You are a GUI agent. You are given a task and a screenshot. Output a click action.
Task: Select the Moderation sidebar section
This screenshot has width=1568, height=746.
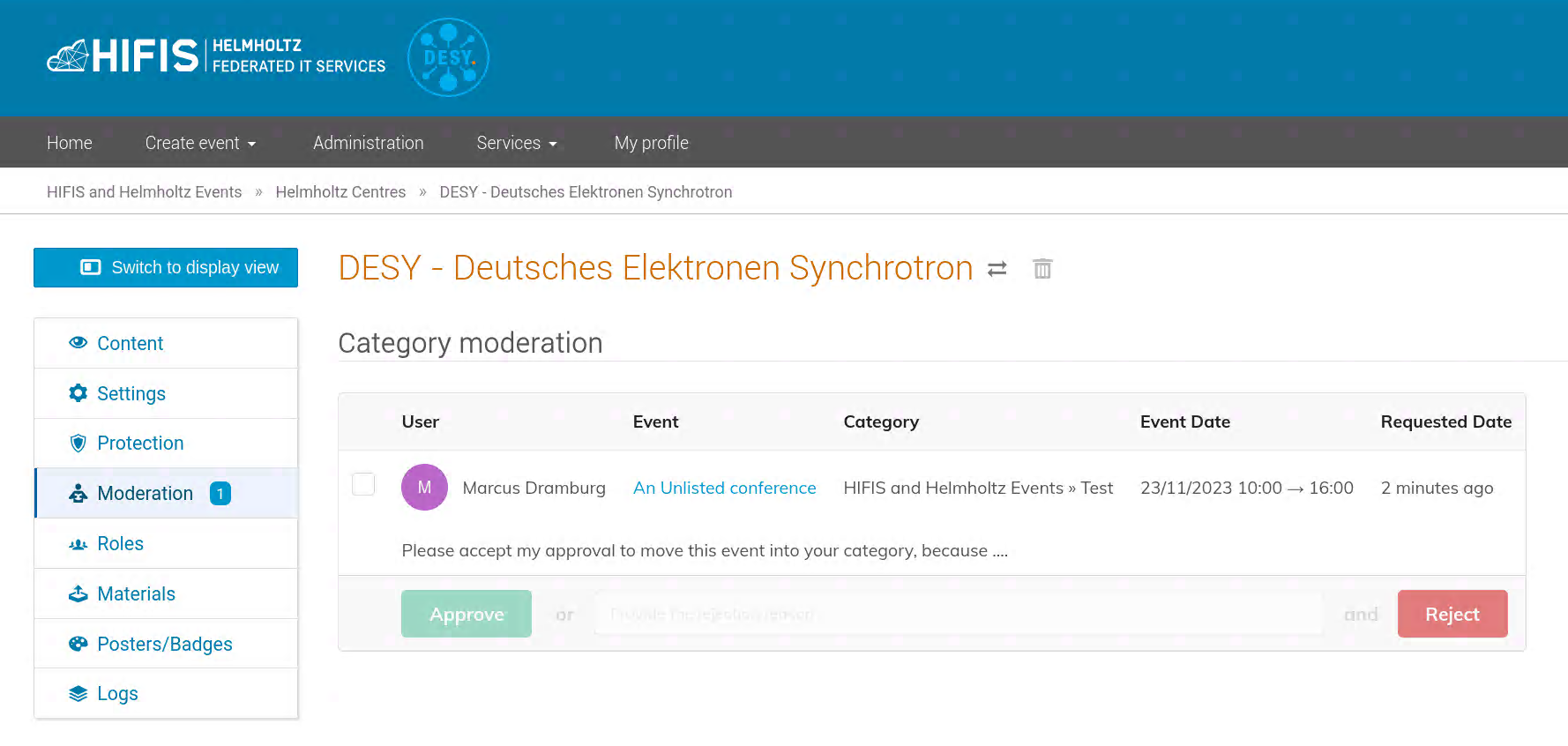tap(166, 493)
